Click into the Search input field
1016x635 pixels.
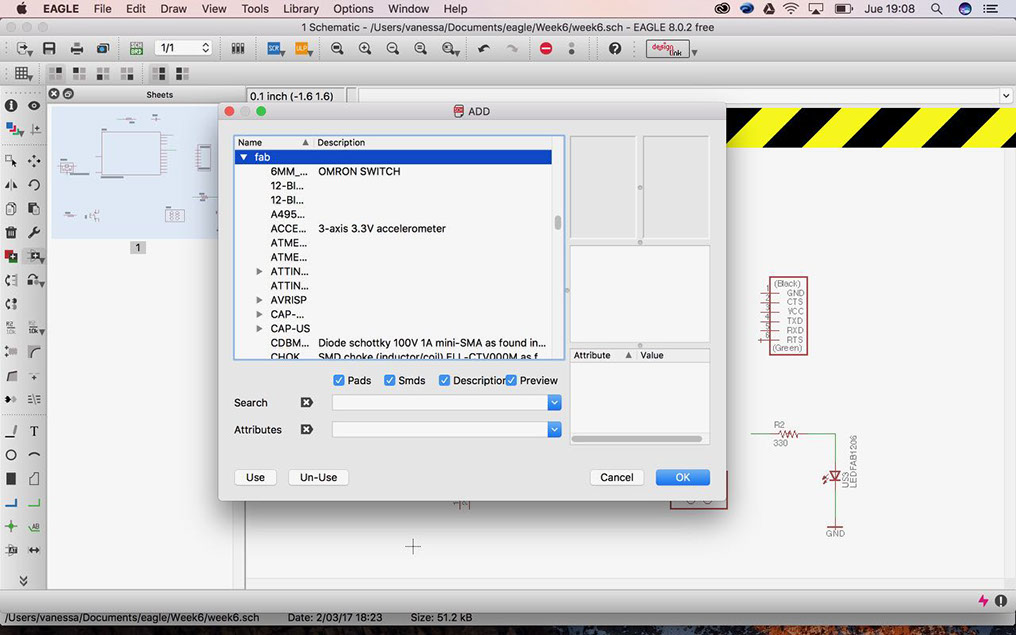[440, 402]
